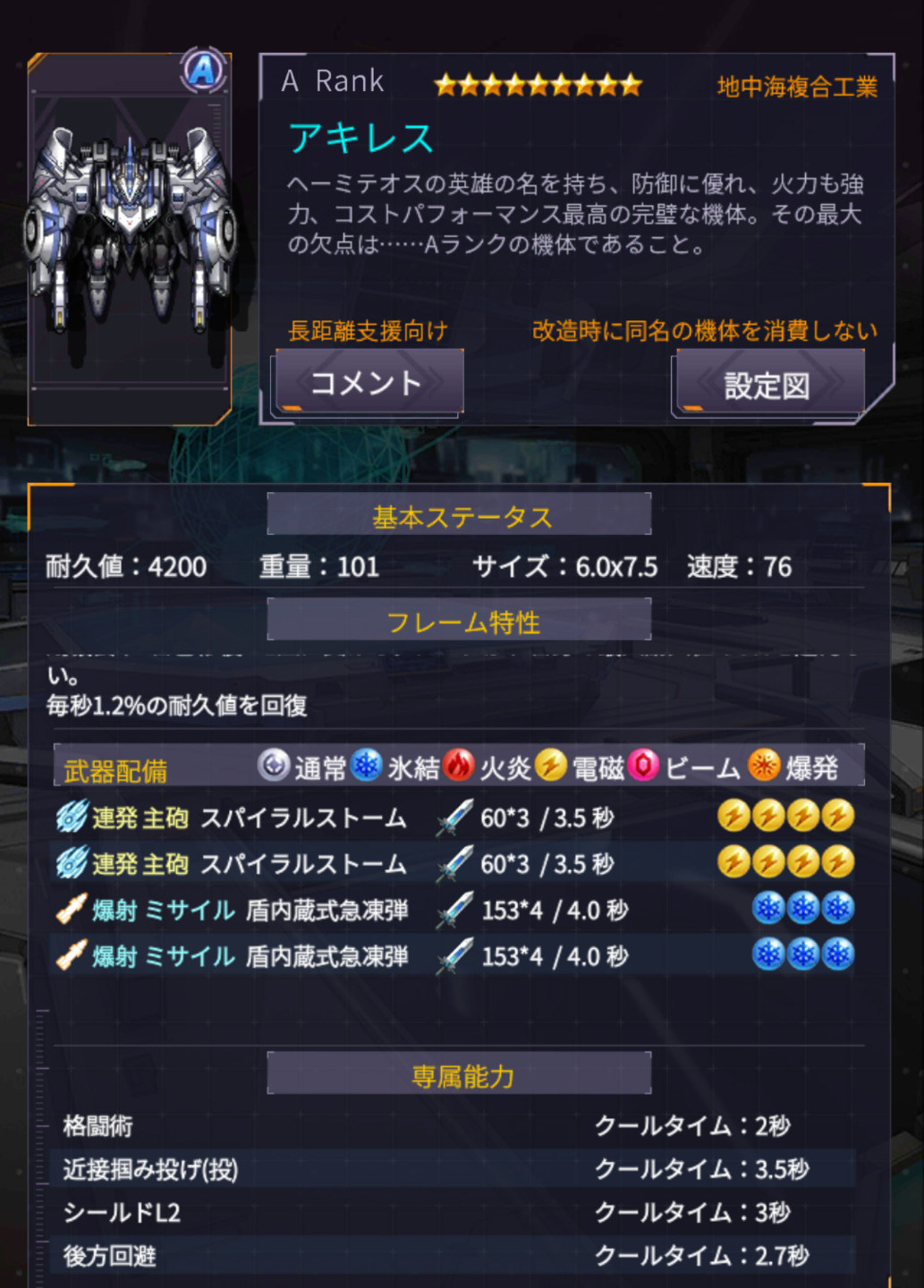The image size is (924, 1288).
Task: Click the A rank badge icon
Action: coord(204,70)
